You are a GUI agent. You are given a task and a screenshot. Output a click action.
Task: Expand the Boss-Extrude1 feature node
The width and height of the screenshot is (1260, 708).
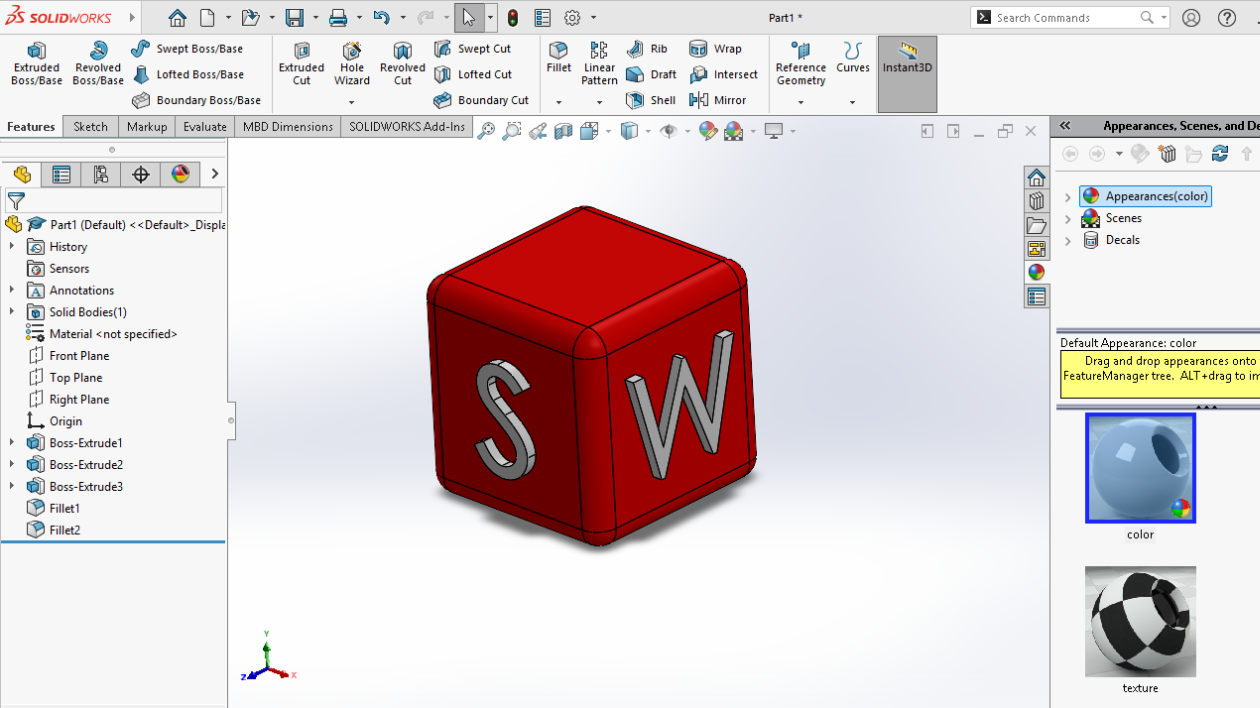point(12,443)
